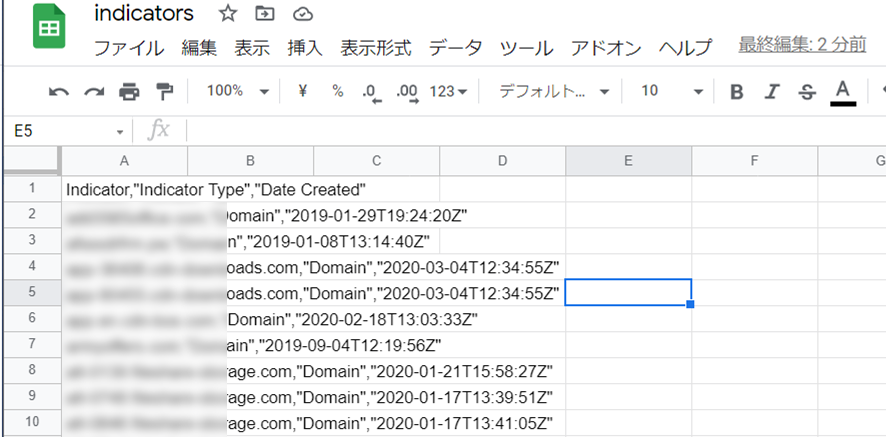The width and height of the screenshot is (886, 437).
Task: Increase decimal places
Action: pos(408,93)
